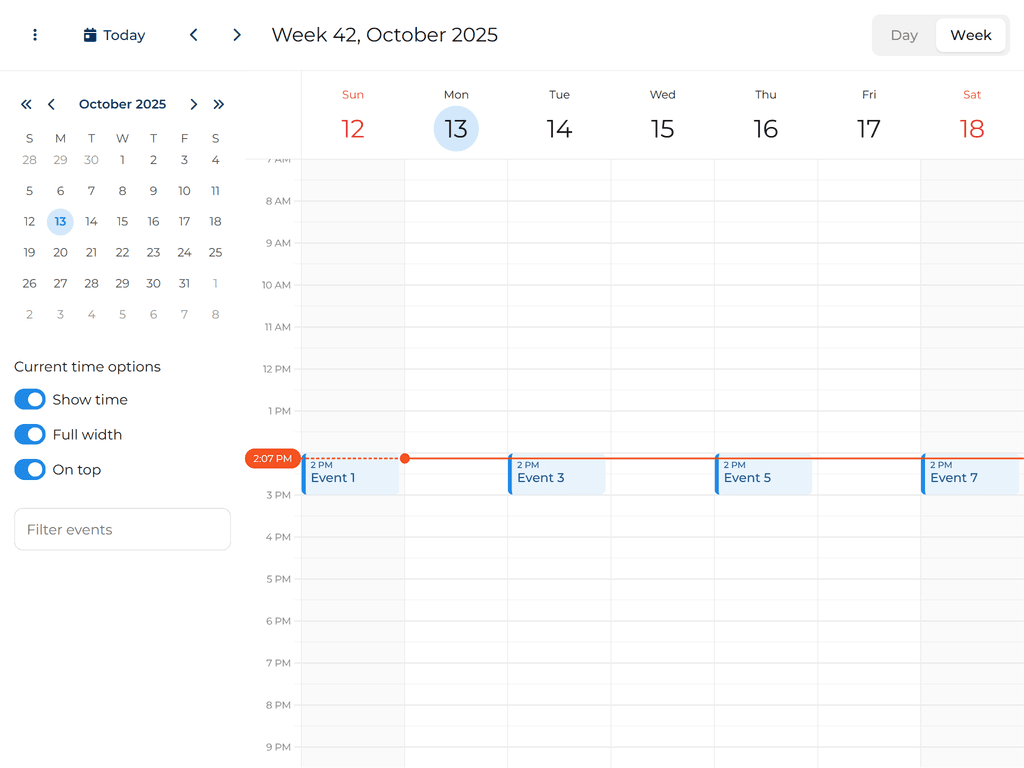
Task: Toggle the On top setting
Action: 30,469
